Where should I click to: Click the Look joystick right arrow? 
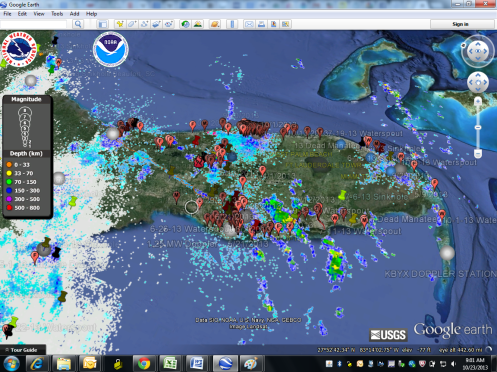(485, 51)
